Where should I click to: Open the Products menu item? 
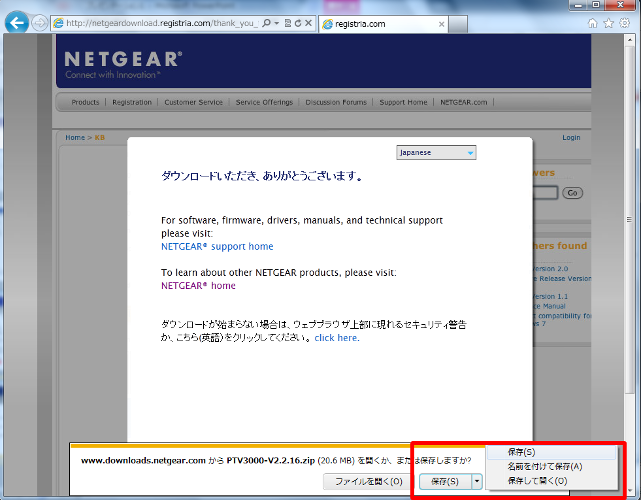coord(85,102)
